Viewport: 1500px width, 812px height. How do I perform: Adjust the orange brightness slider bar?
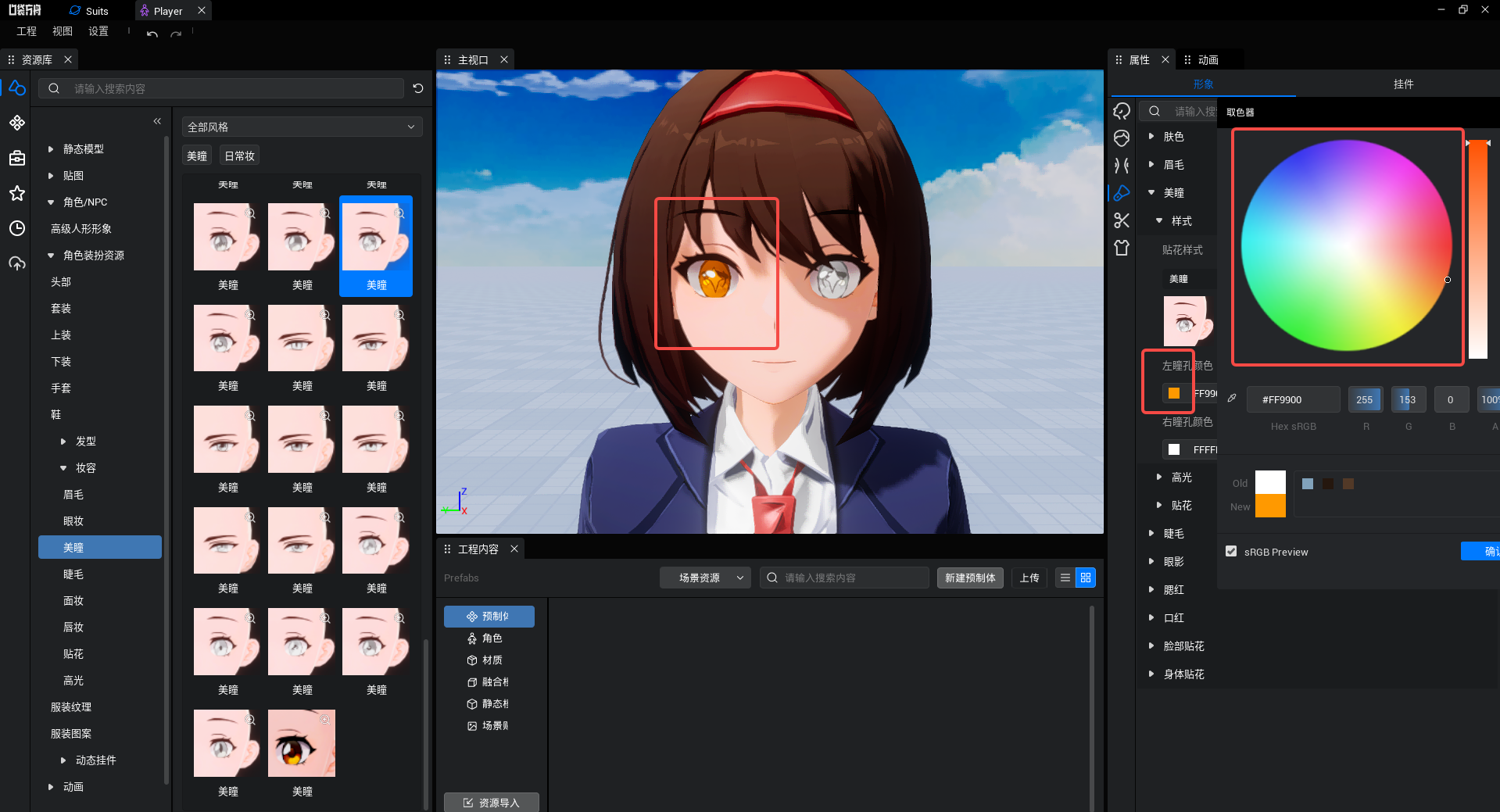[x=1477, y=249]
